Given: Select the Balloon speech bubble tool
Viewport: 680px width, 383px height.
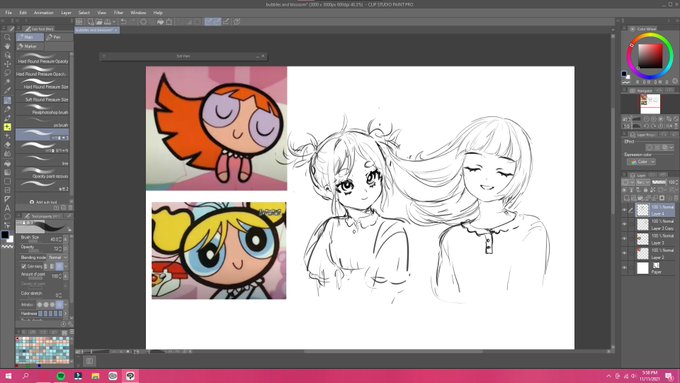Looking at the screenshot, I should (x=7, y=216).
